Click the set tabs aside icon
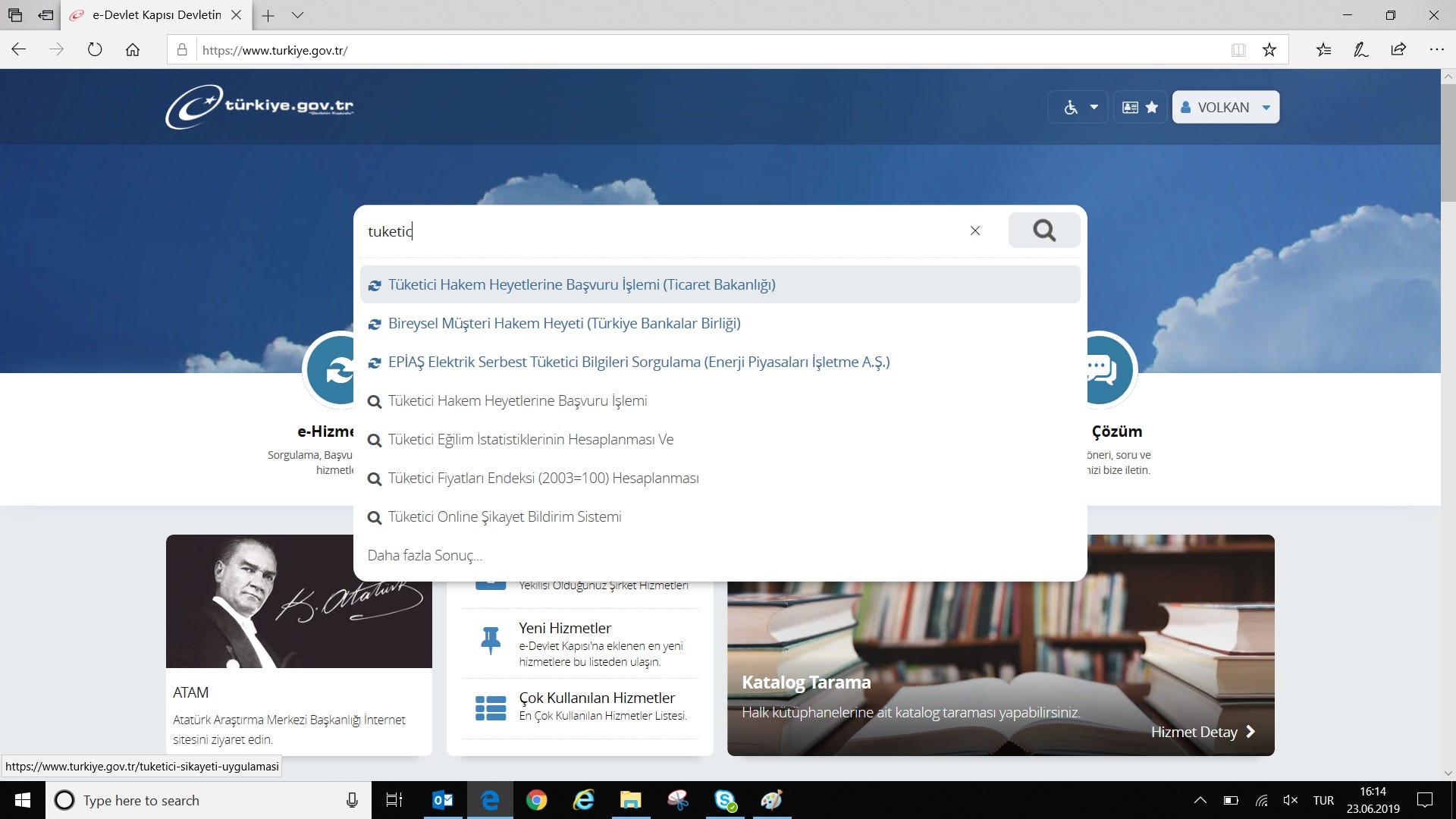1456x819 pixels. coord(46,15)
